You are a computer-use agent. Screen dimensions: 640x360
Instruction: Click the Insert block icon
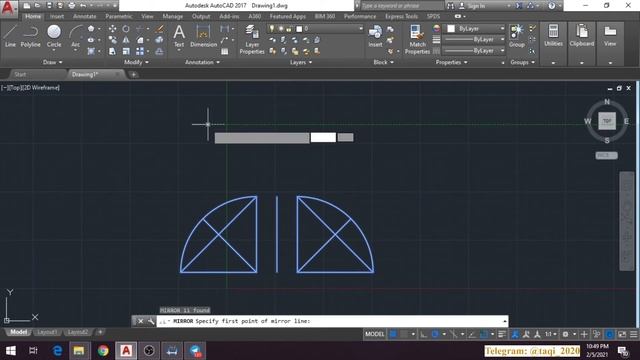375,36
